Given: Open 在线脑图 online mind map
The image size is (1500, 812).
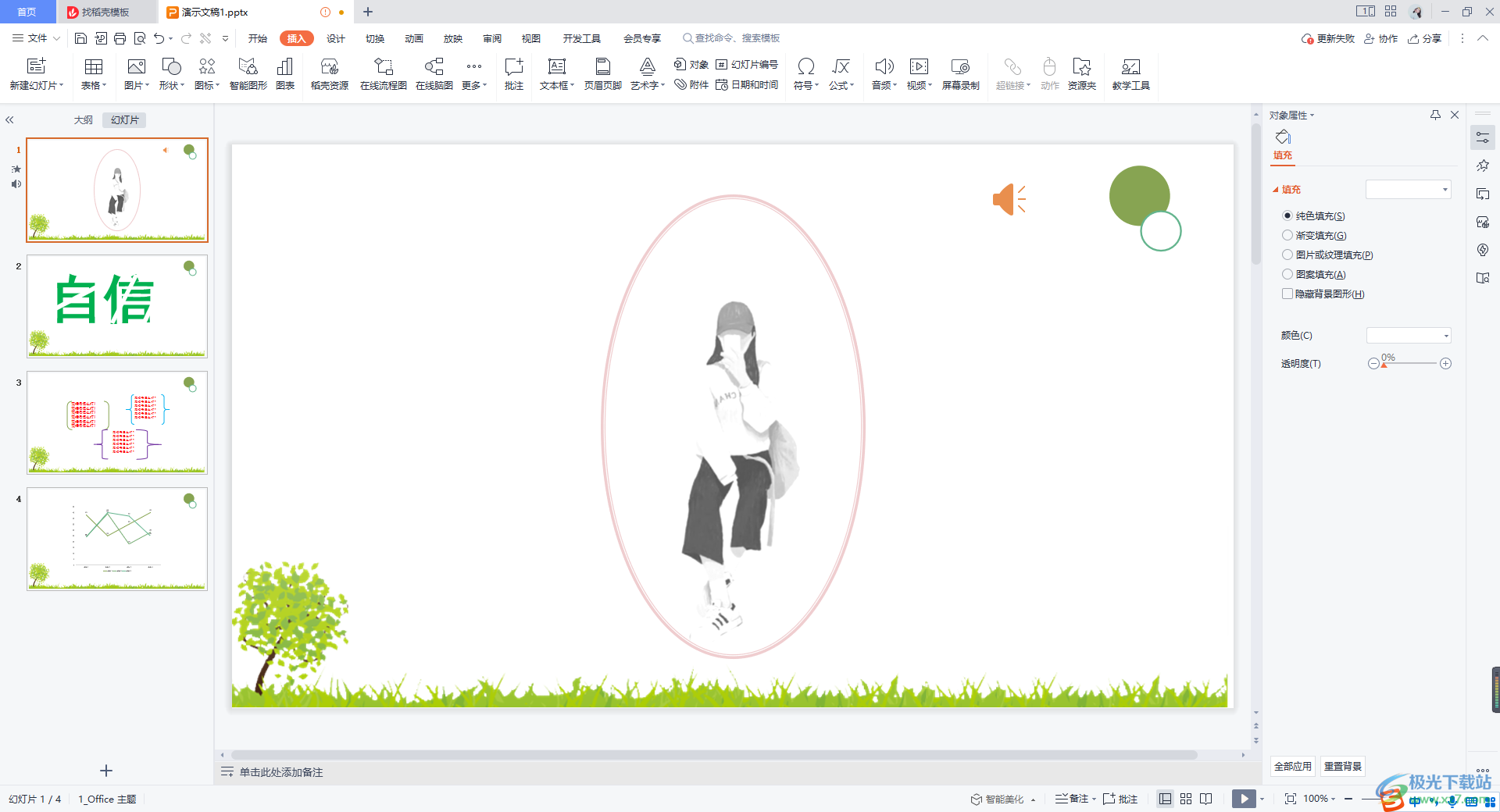Looking at the screenshot, I should coord(434,74).
